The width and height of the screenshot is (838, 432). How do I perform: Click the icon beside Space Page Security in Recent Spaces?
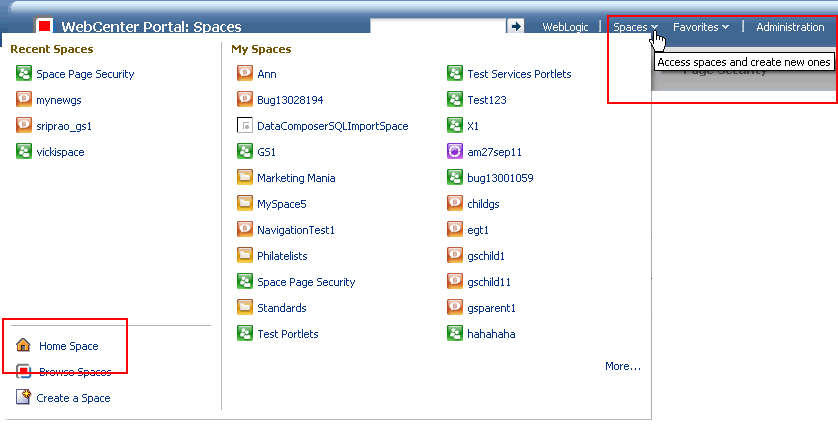(24, 73)
